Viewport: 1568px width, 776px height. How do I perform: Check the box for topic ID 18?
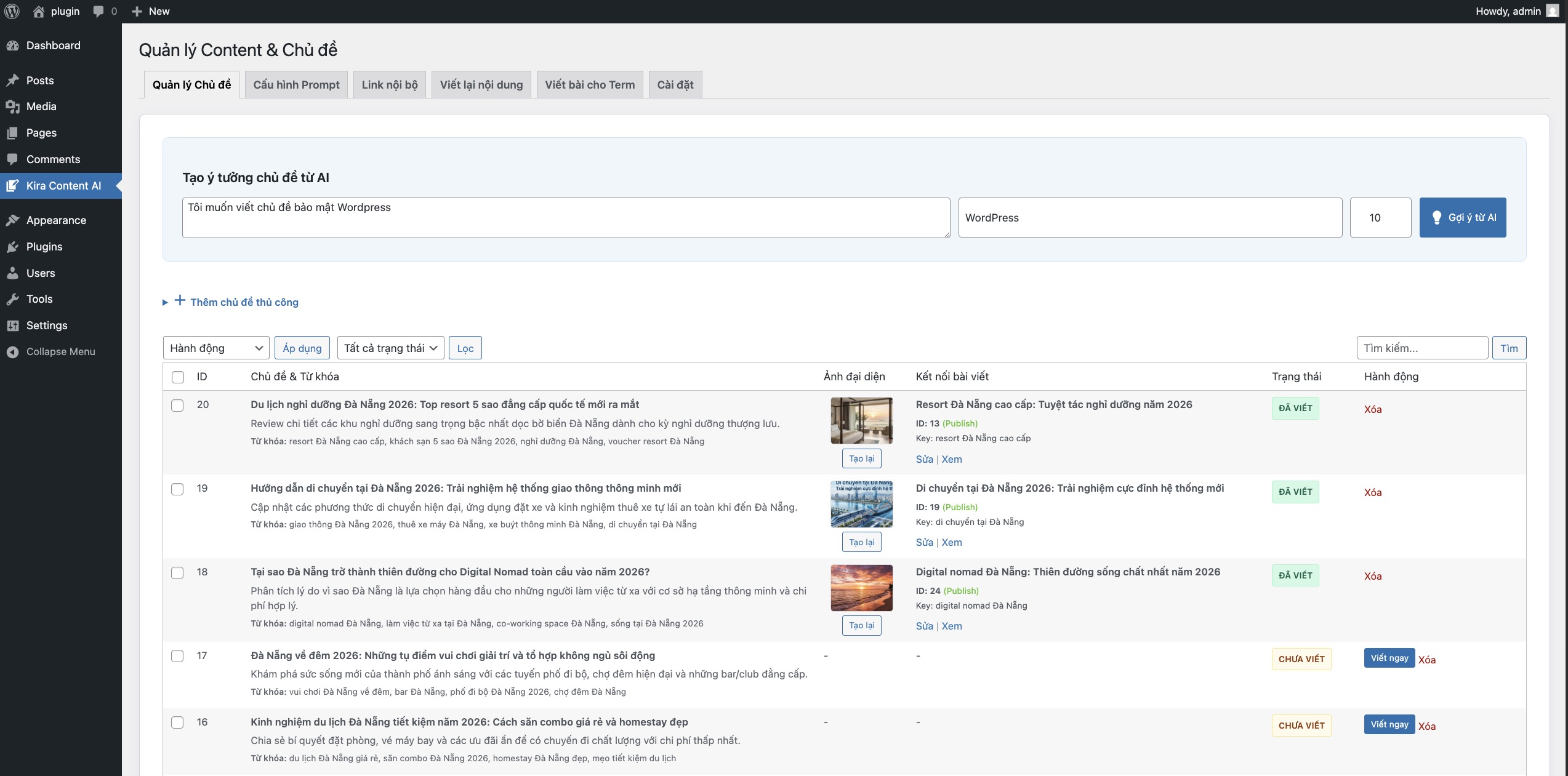pos(177,573)
